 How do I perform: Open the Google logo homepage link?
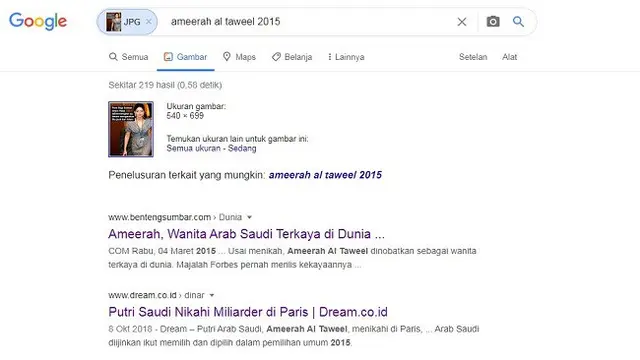pos(38,21)
